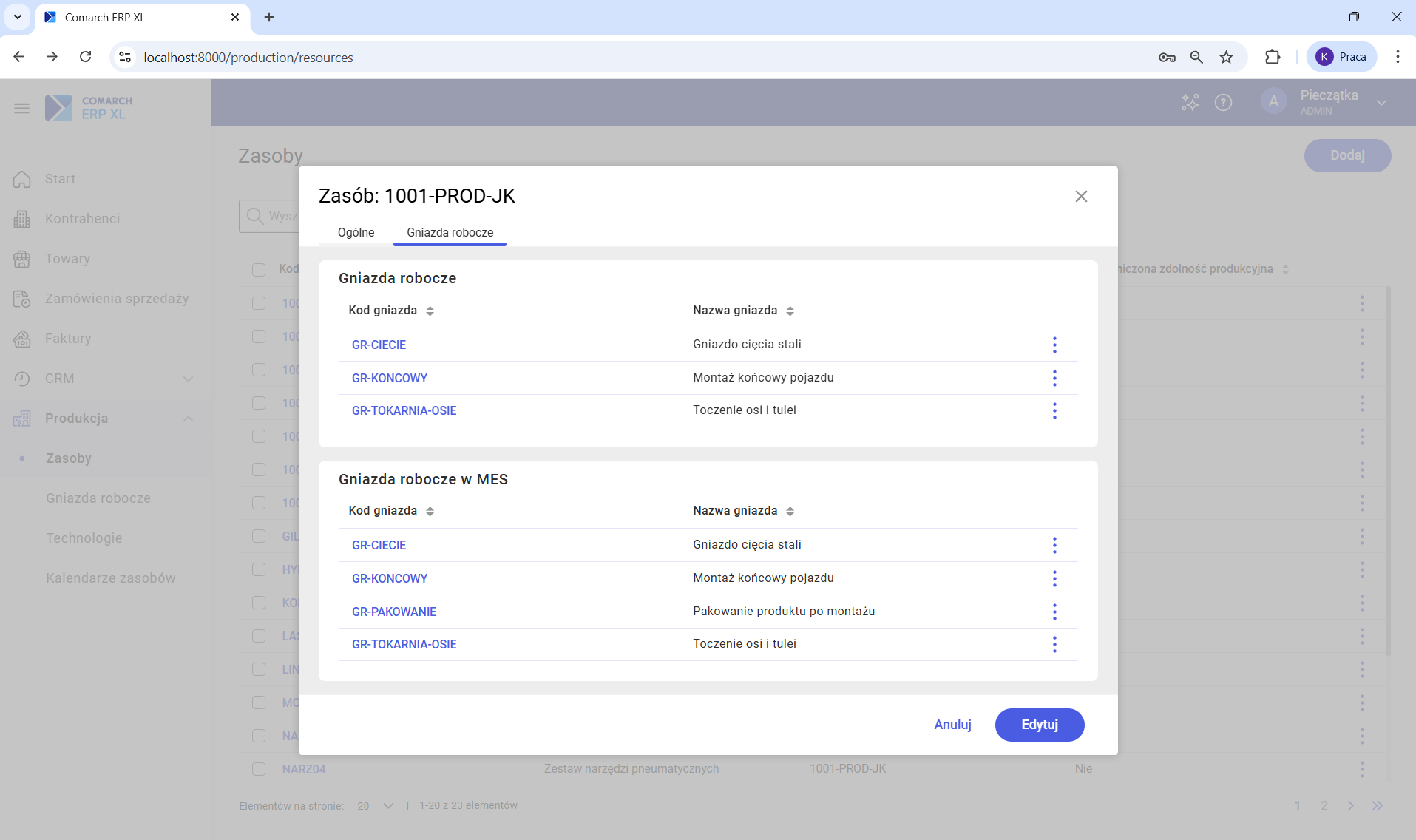Open the items-per-page dropdown

point(375,806)
